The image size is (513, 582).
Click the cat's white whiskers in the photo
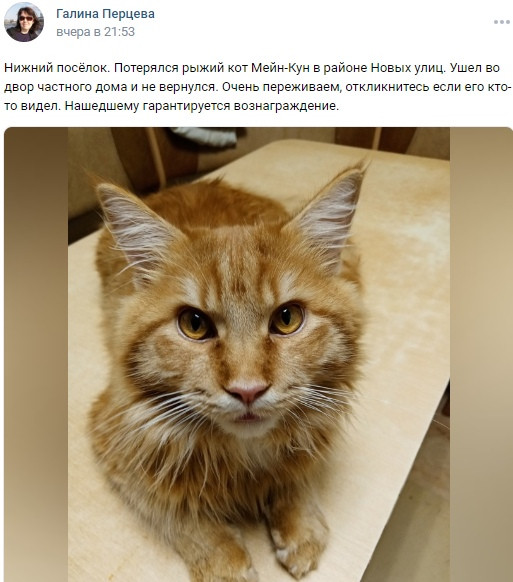319,401
